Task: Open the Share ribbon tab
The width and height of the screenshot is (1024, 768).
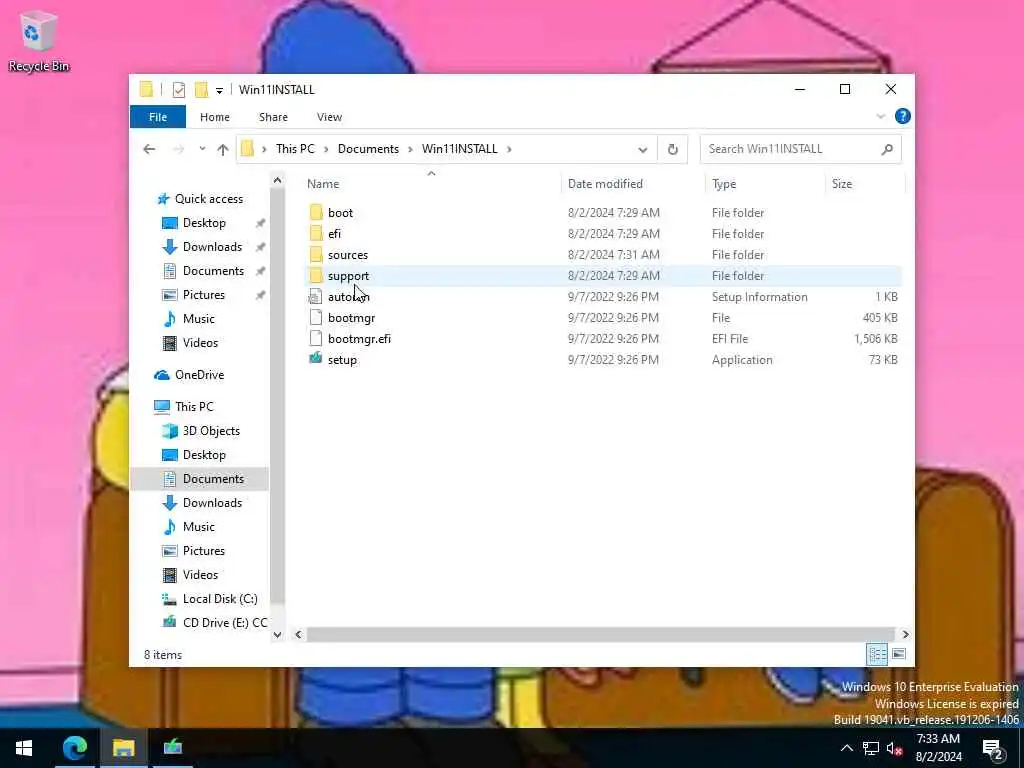Action: (273, 117)
